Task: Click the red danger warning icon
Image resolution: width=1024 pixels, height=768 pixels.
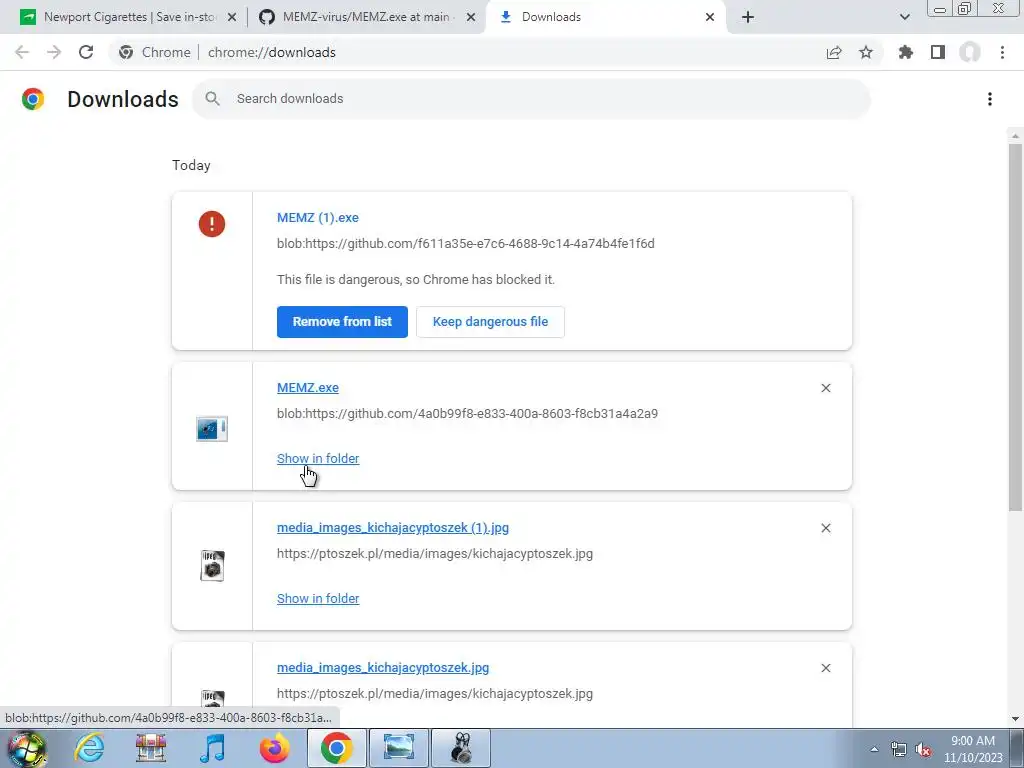Action: tap(212, 224)
